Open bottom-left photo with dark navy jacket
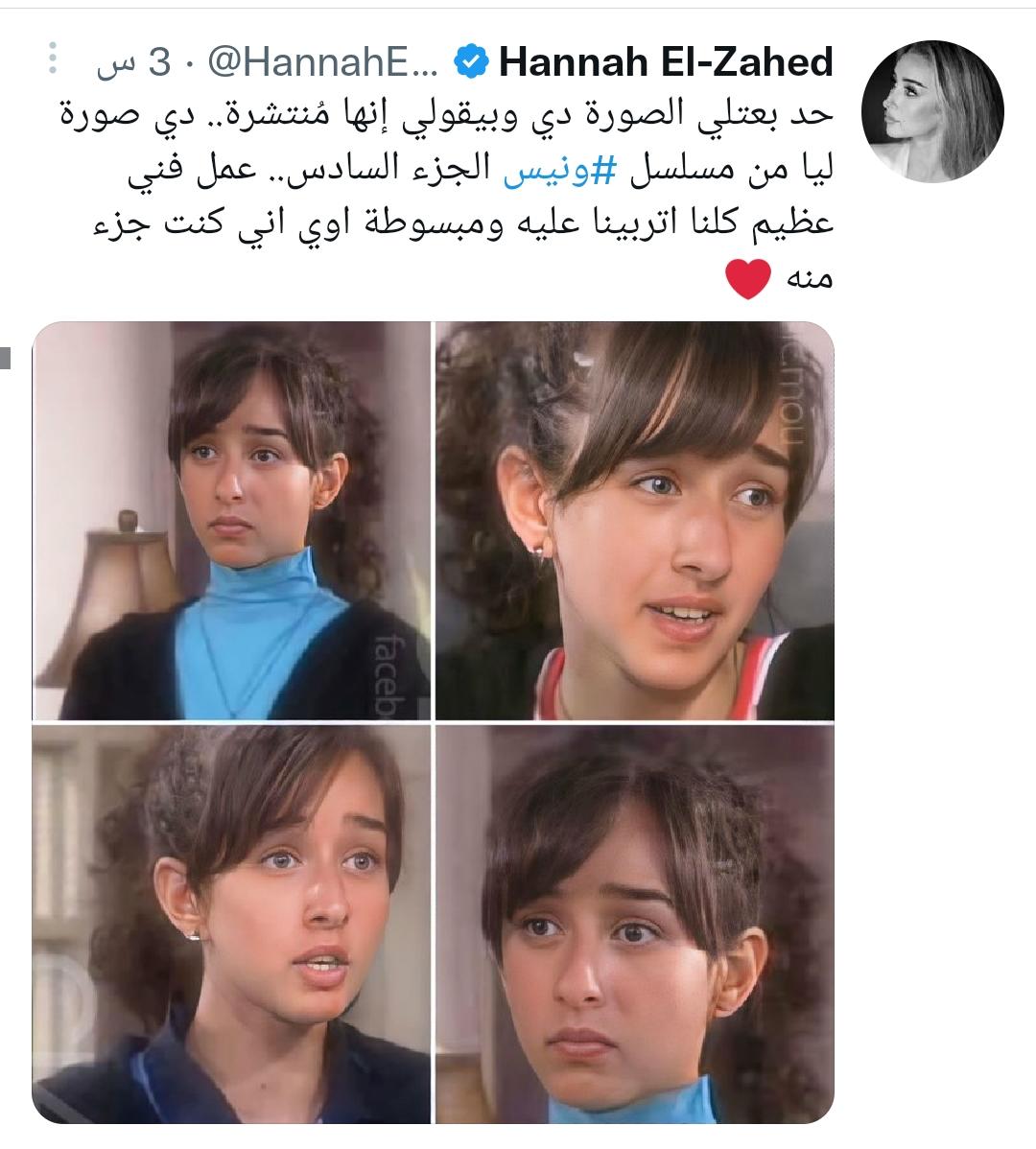Image resolution: width=1036 pixels, height=1149 pixels. (231, 924)
